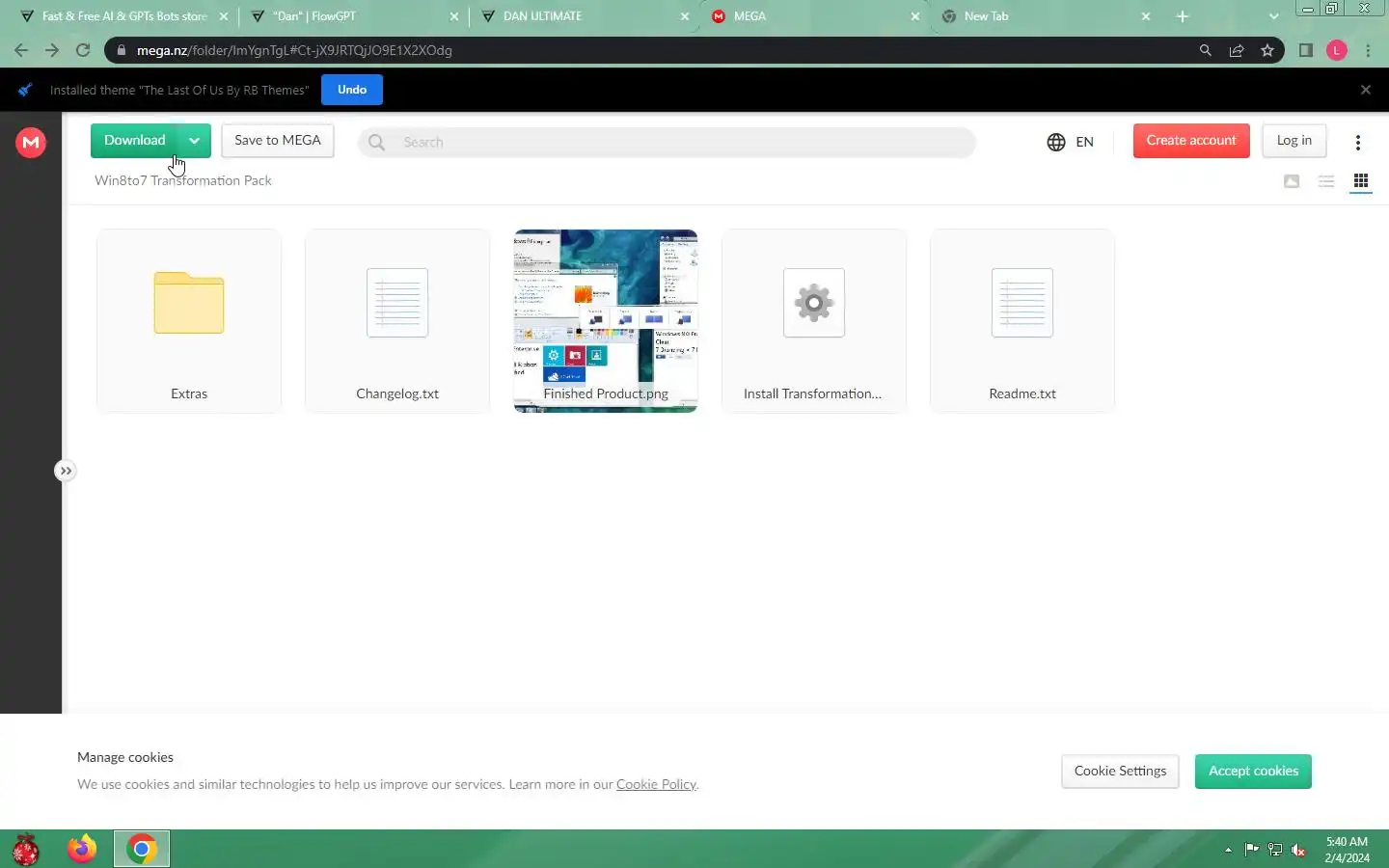Click the share page icon
This screenshot has width=1389, height=868.
(1237, 50)
